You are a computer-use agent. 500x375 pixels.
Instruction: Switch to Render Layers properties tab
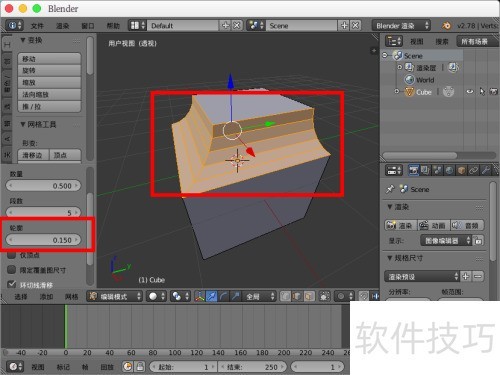click(425, 170)
